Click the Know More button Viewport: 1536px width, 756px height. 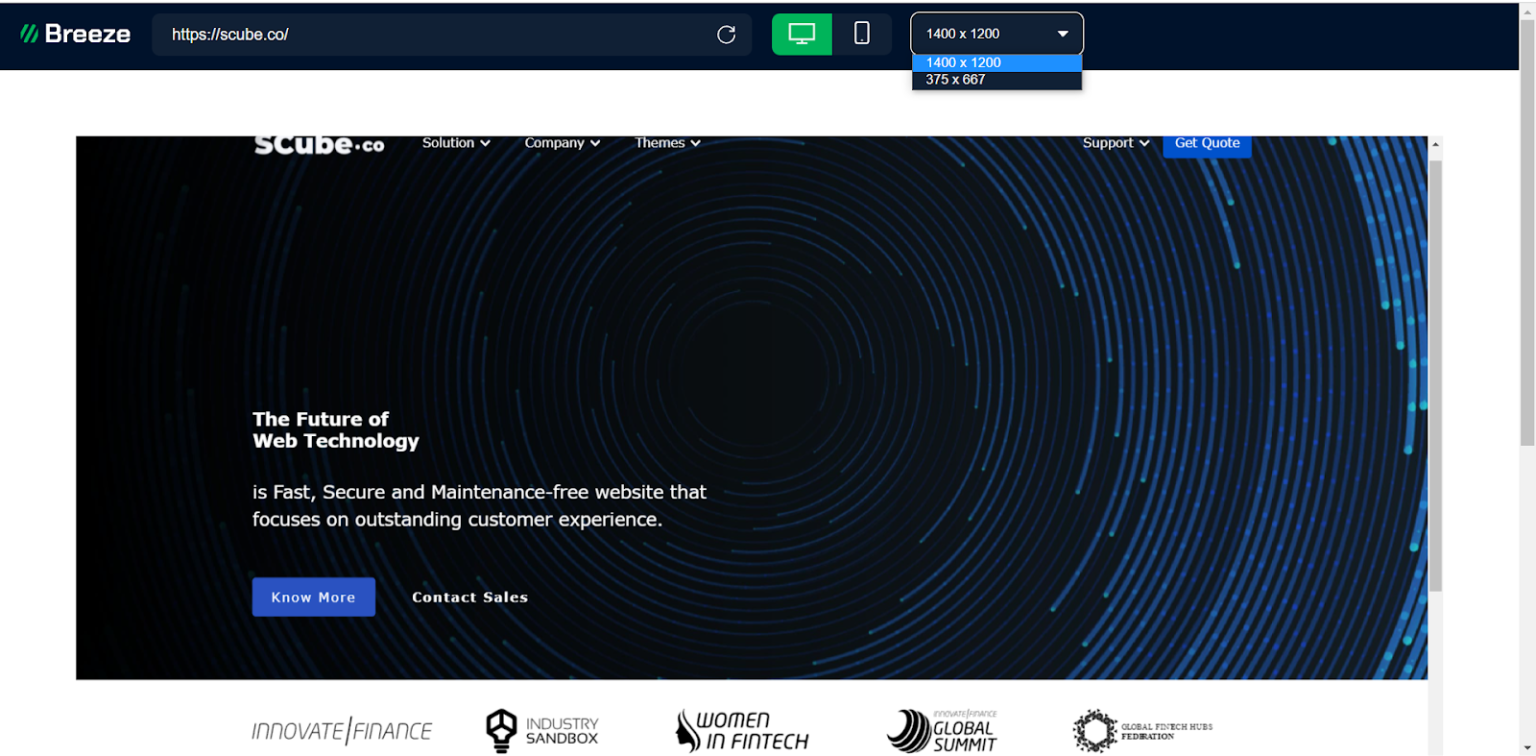coord(314,597)
